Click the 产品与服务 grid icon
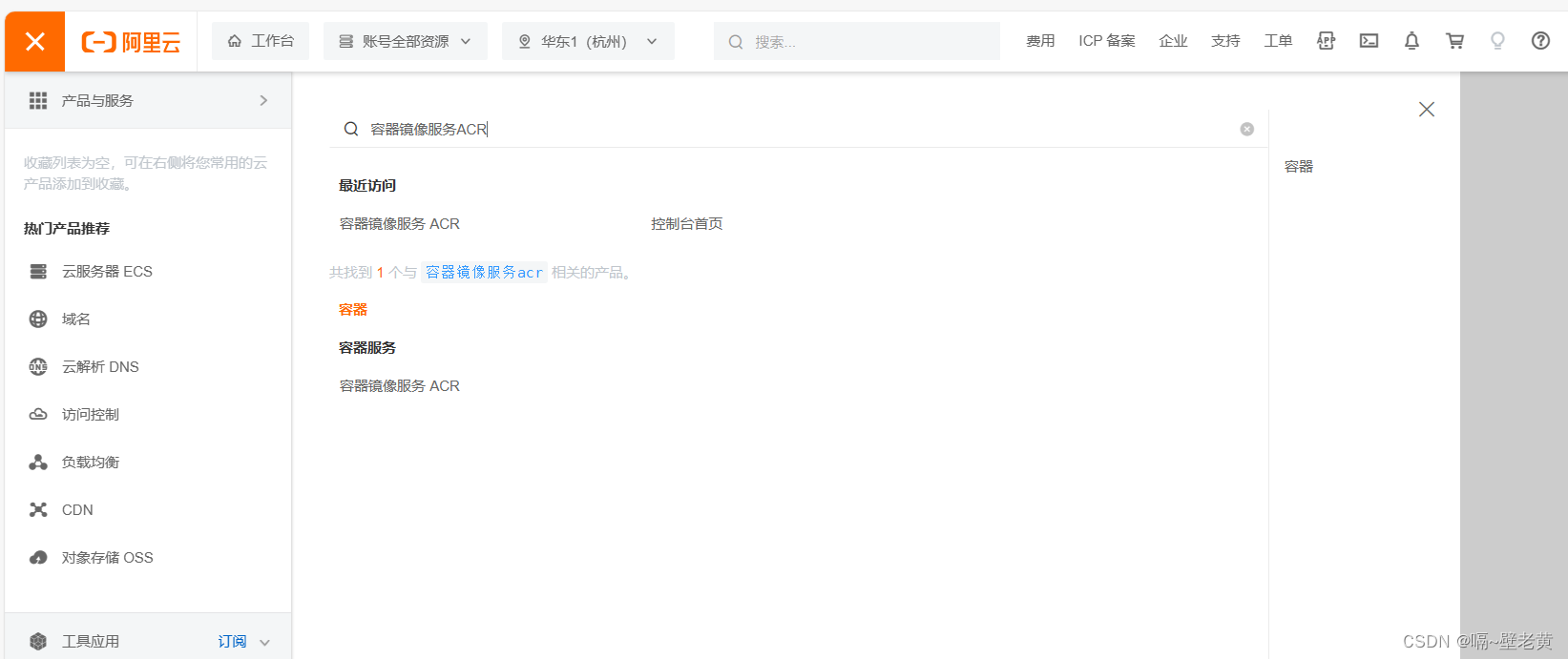Viewport: 1568px width, 659px height. point(38,100)
